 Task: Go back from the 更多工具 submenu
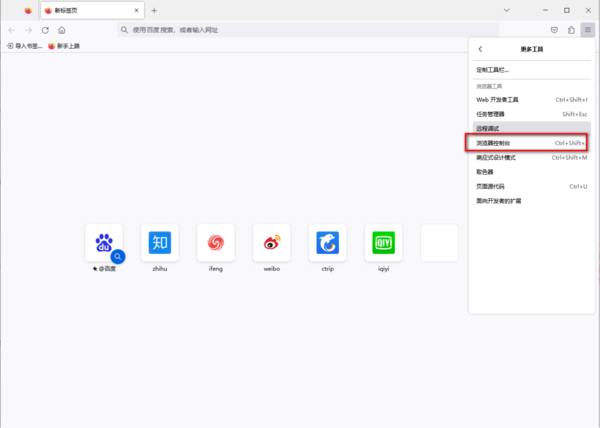480,49
